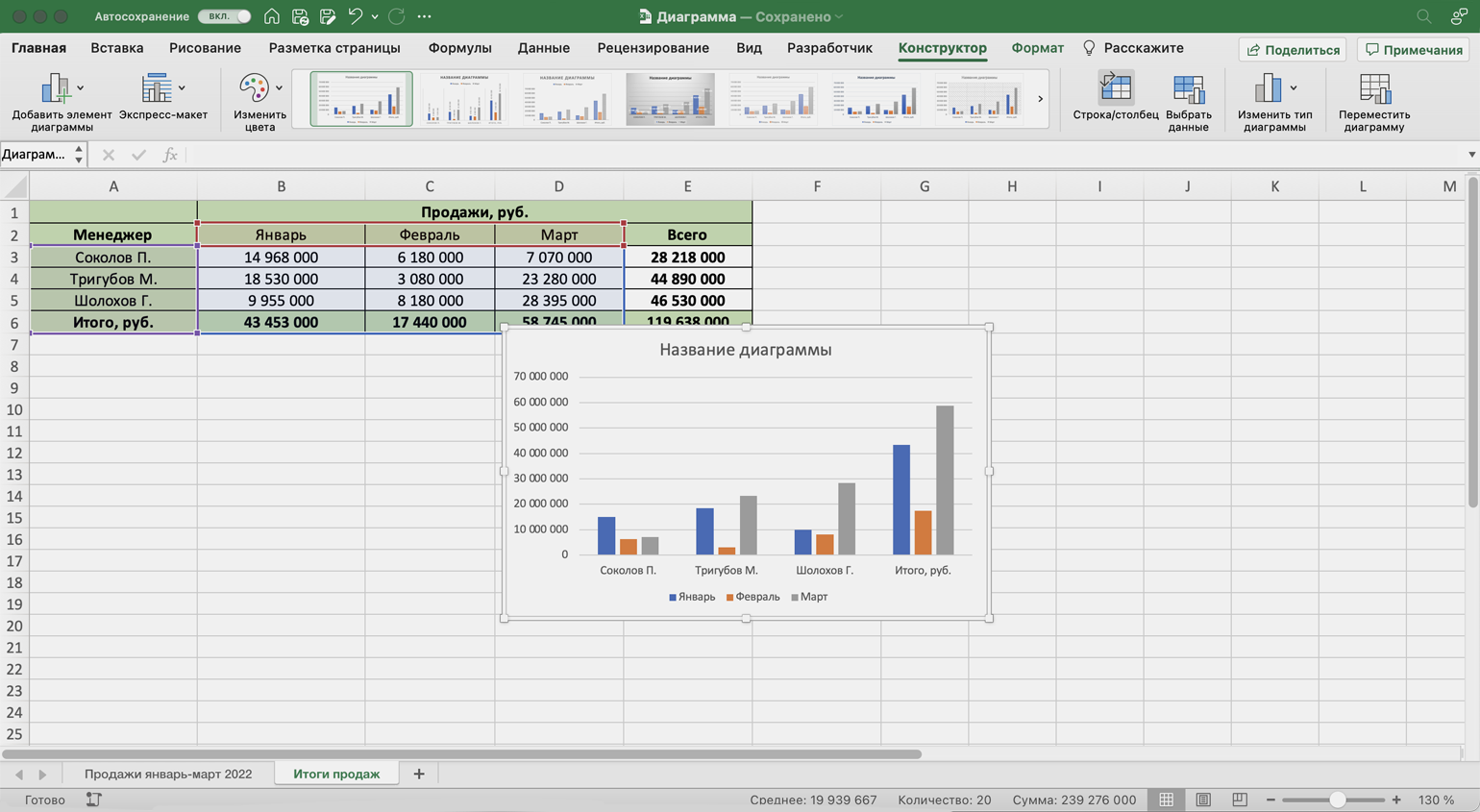Toggle the Автосохранение switch
The image size is (1480, 812).
[x=225, y=16]
